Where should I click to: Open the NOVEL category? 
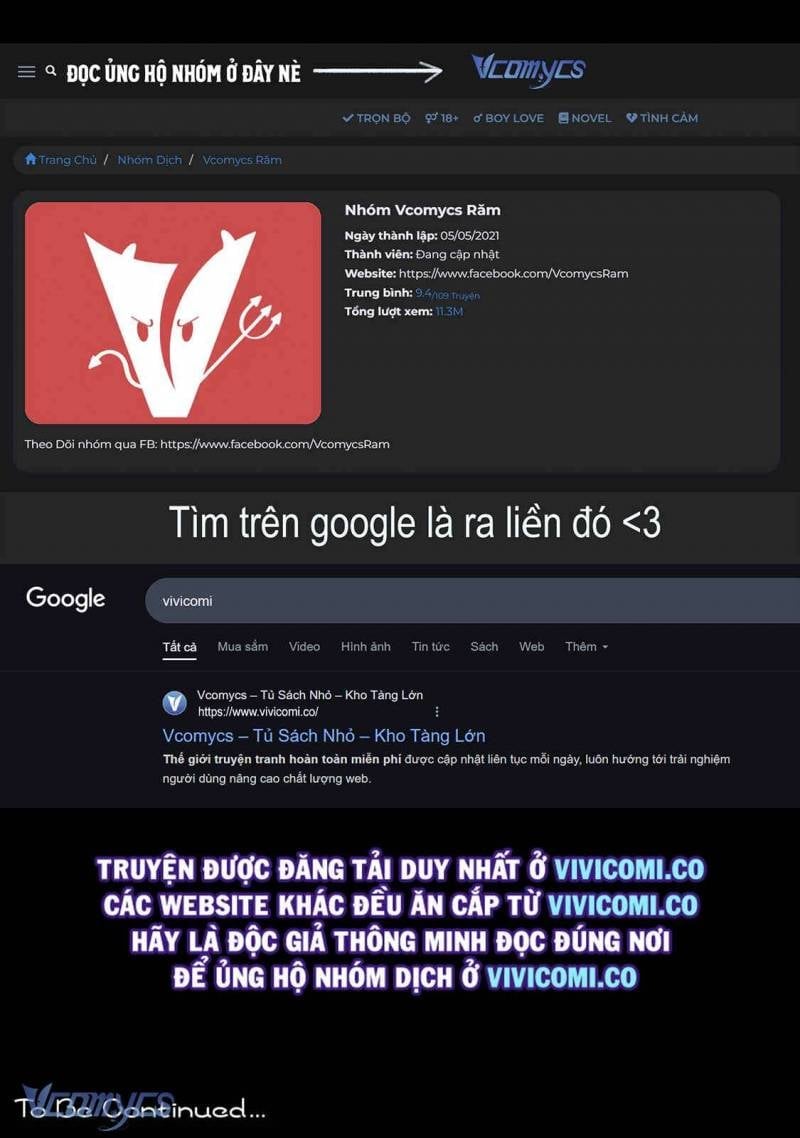point(584,118)
